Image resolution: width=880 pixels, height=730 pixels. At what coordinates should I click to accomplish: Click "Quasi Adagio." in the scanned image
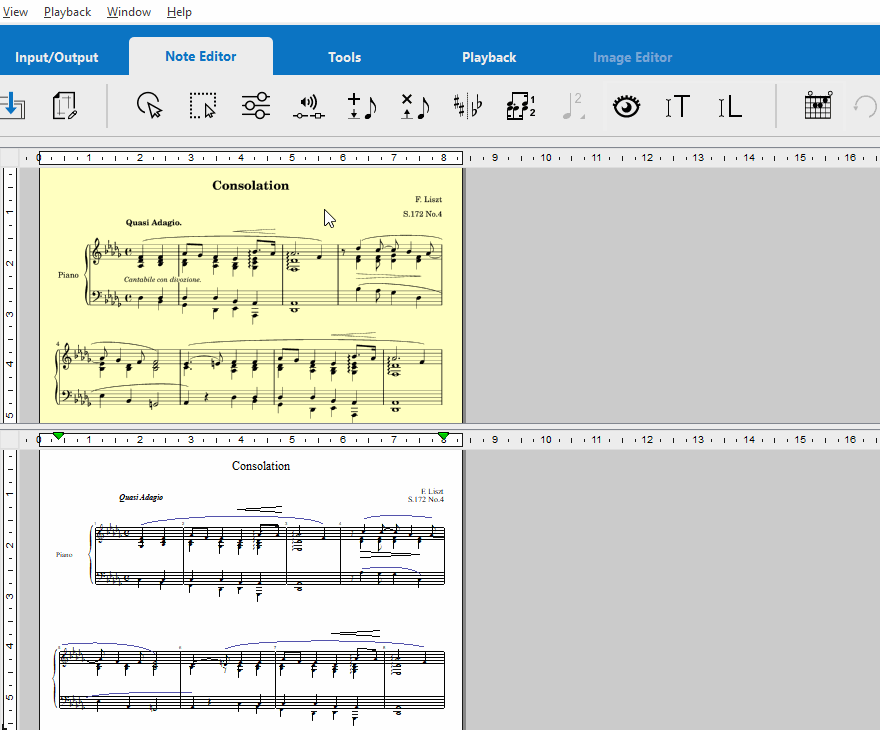154,222
